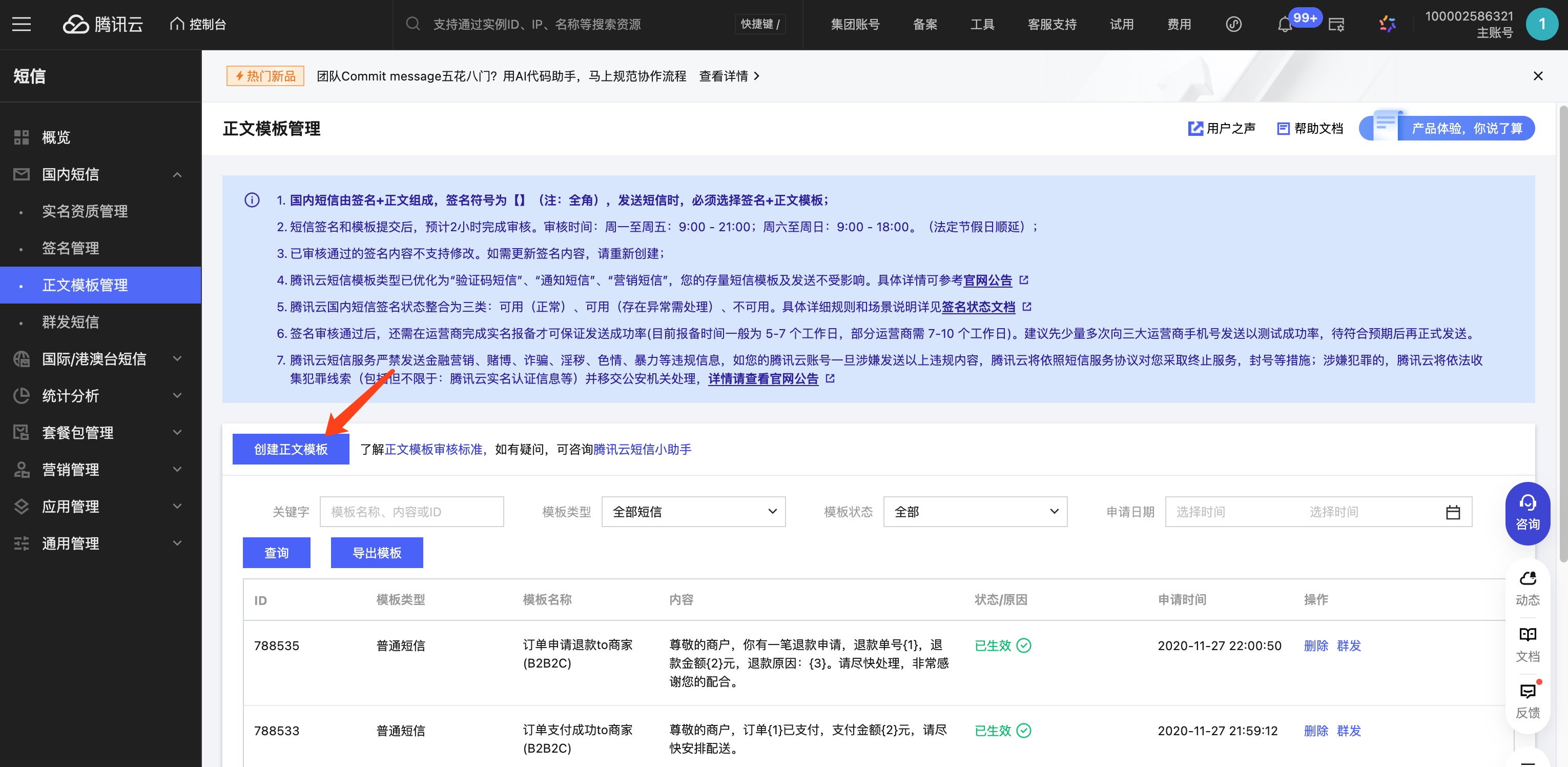
Task: Dismiss the 热门新品 banner with X
Action: (x=1538, y=76)
